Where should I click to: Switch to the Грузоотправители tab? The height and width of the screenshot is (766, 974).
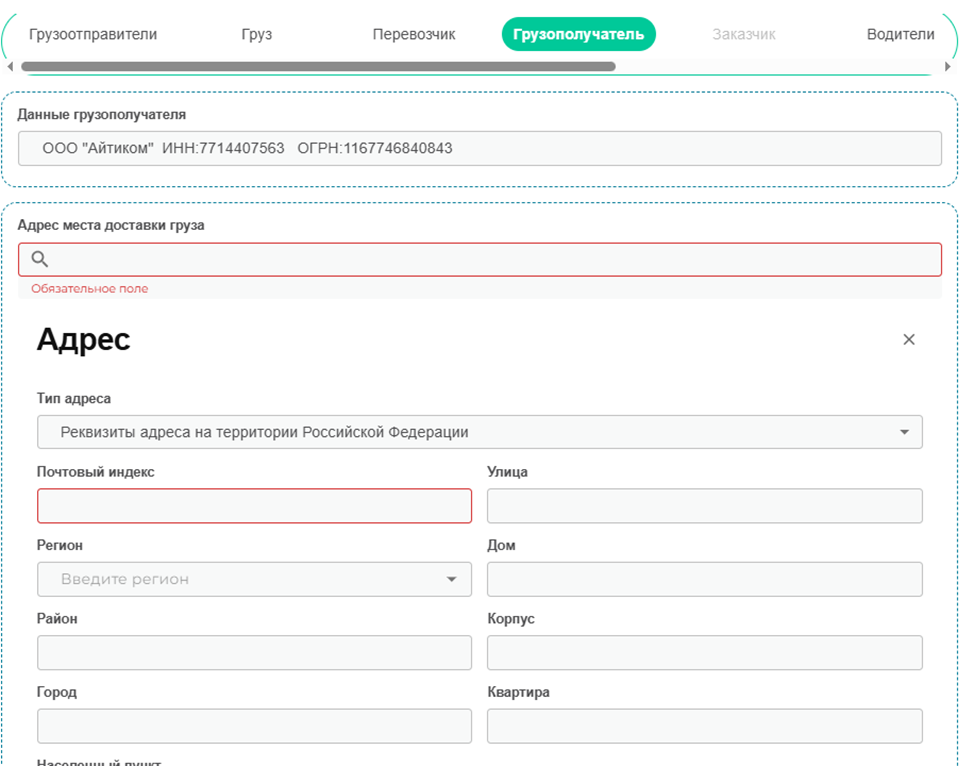pos(93,34)
